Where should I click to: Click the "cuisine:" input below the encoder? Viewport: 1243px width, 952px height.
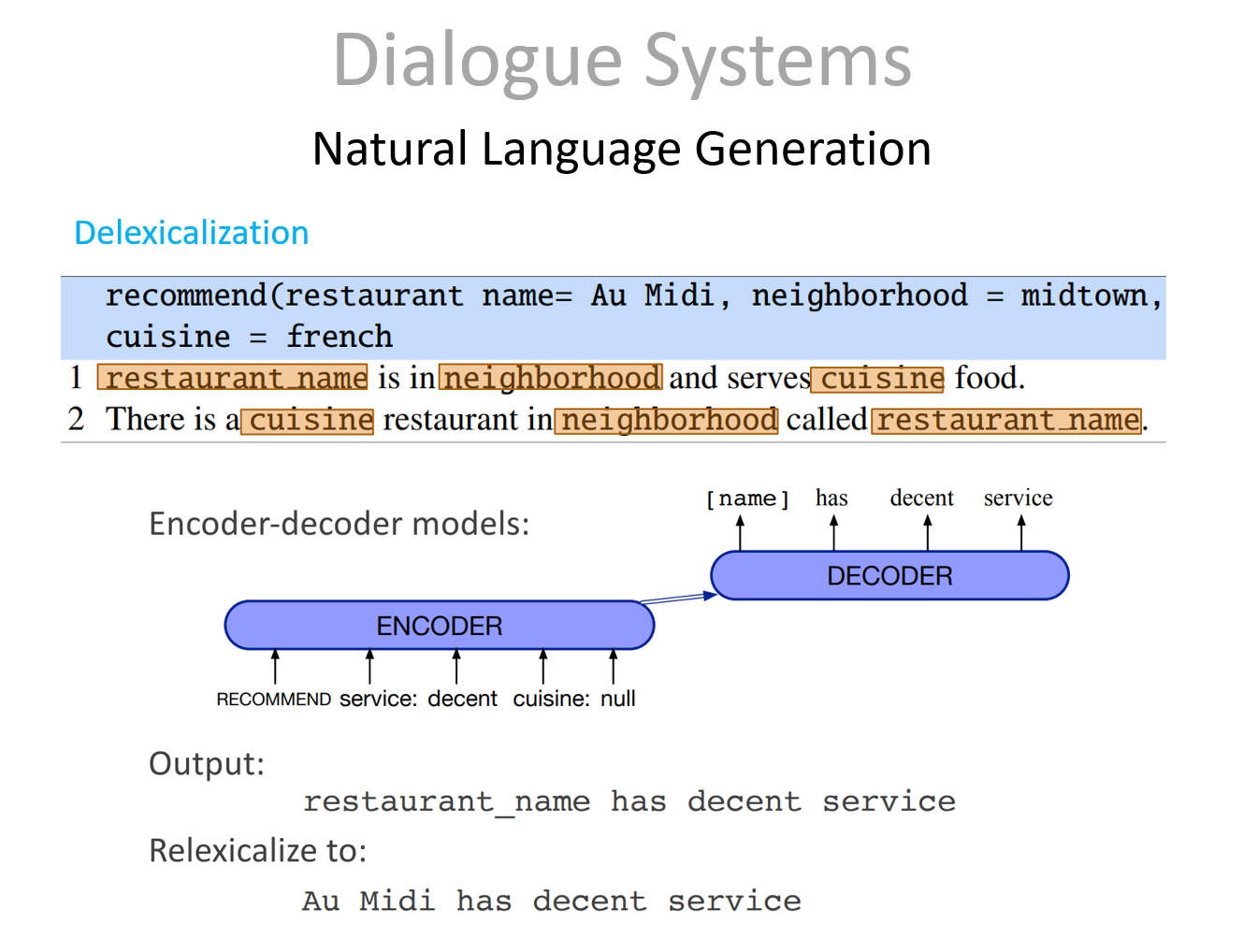tap(552, 699)
